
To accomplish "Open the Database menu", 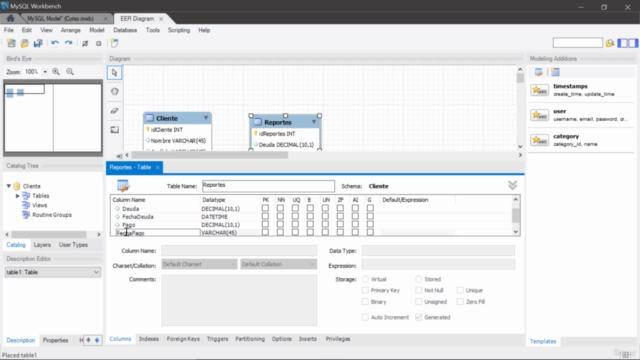I will pos(125,30).
